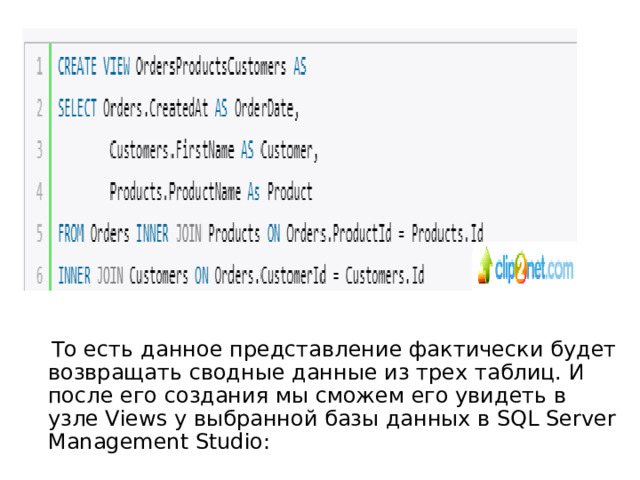Click the FROM keyword on line 5
The height and width of the screenshot is (480, 640).
(x=70, y=234)
